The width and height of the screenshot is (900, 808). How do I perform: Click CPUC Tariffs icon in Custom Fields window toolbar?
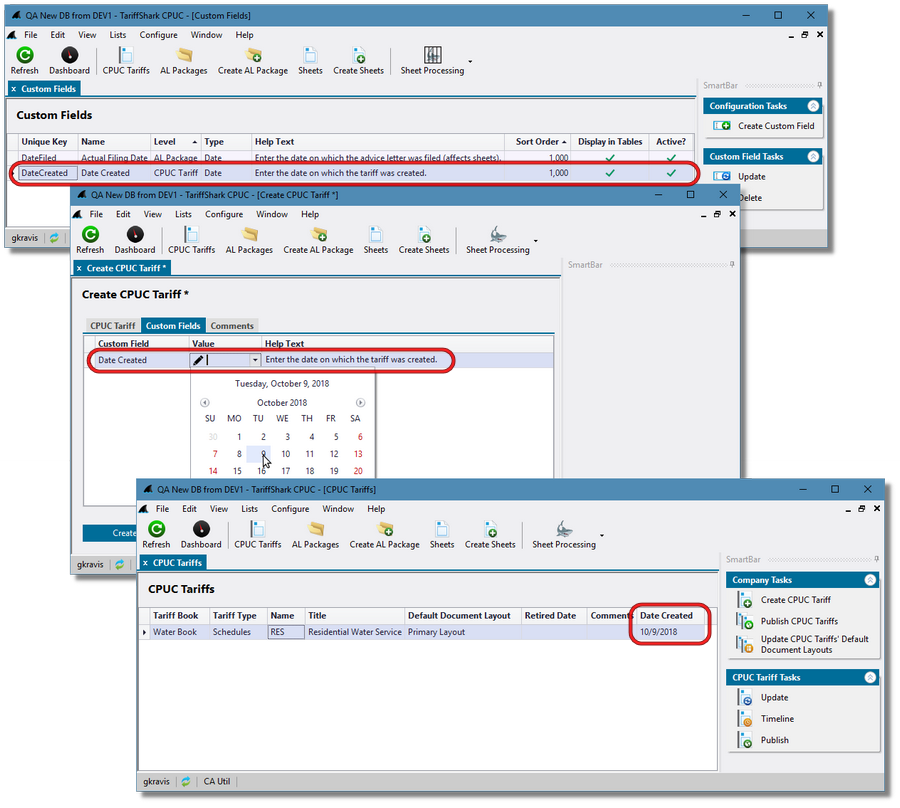click(x=126, y=55)
